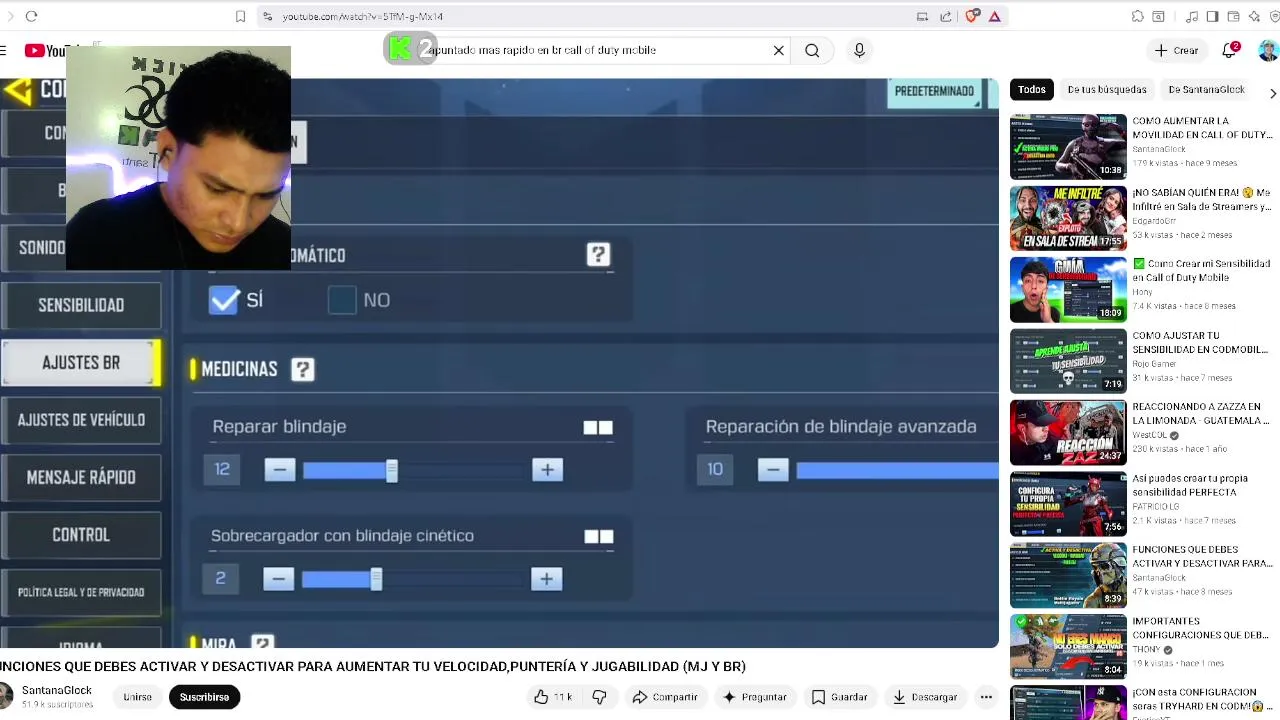Screen dimensions: 1280x720
Task: Click the Reparar blindaje slider handle
Action: [392, 470]
